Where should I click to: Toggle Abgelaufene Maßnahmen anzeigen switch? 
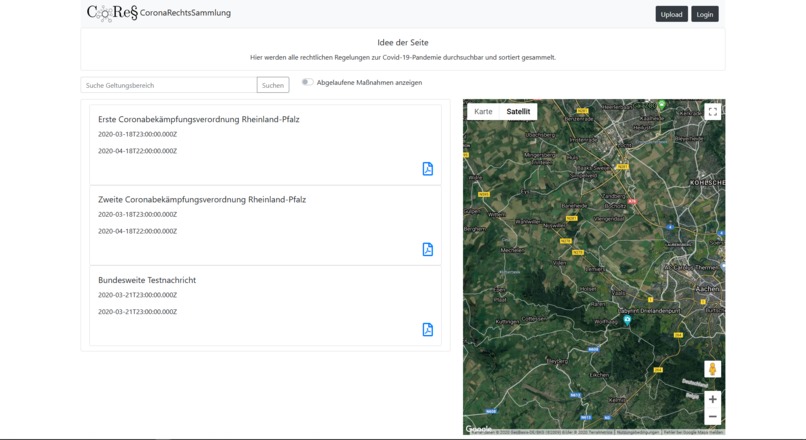[307, 82]
